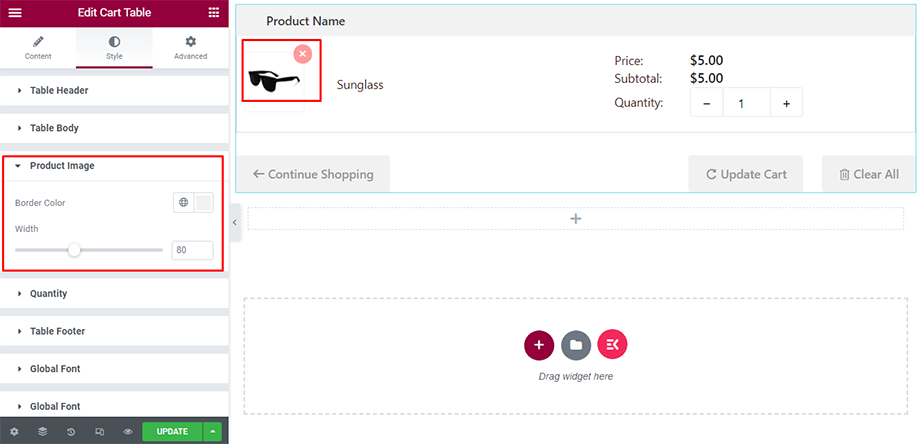This screenshot has width=919, height=444.
Task: Expand the Table Header section
Action: [59, 90]
